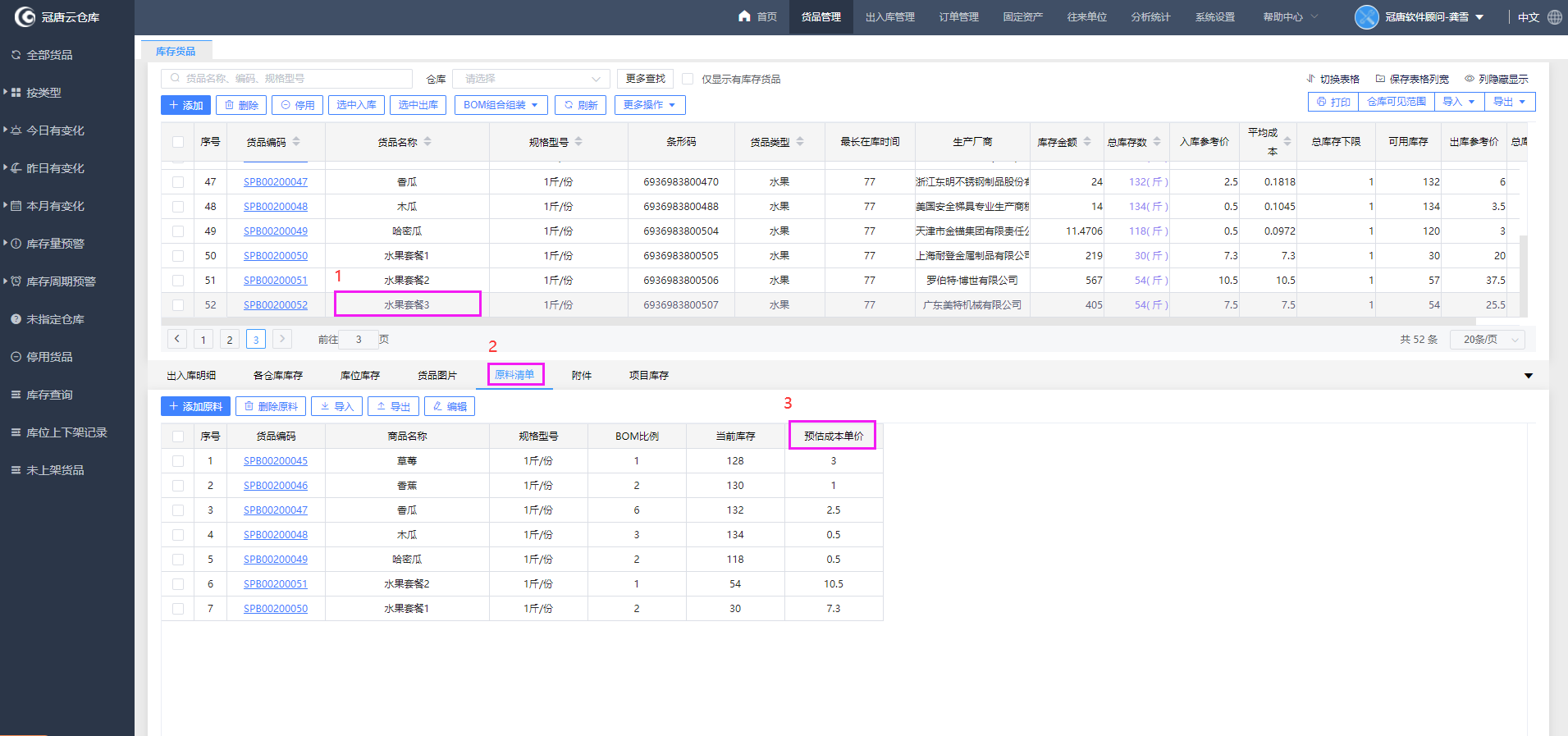Open 订单管理 top menu
Screen dimensions: 1568x736
(958, 16)
